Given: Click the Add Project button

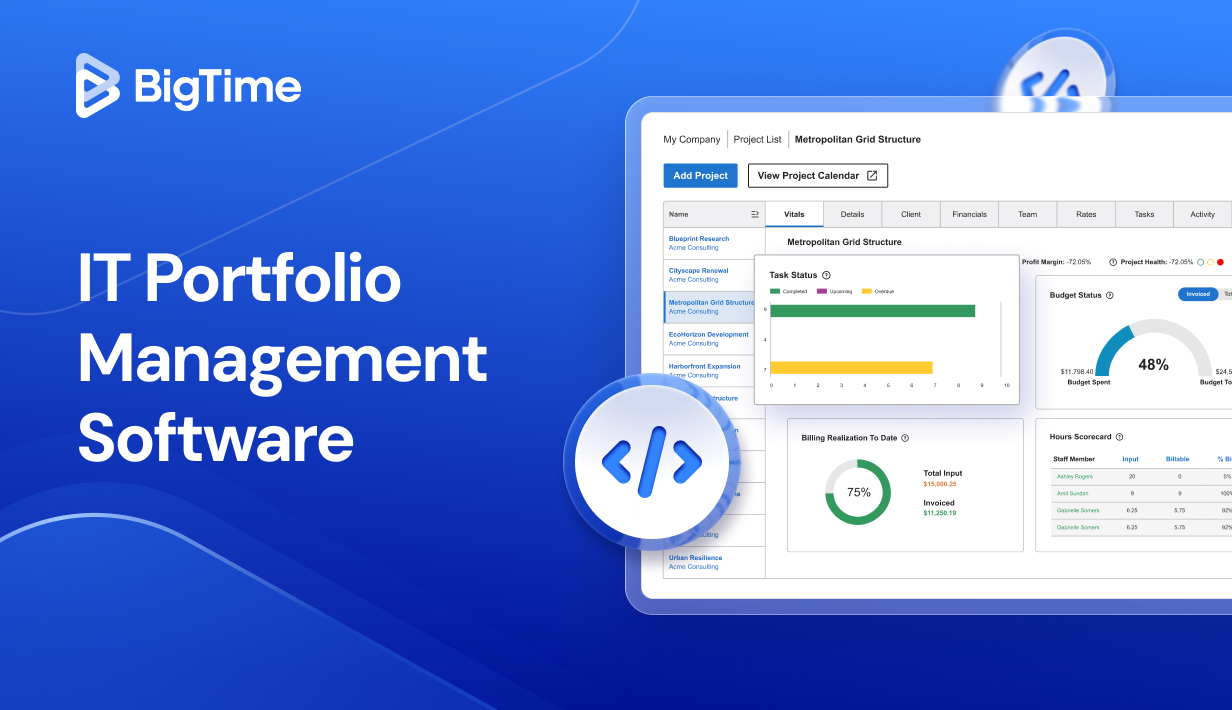Looking at the screenshot, I should pyautogui.click(x=700, y=176).
